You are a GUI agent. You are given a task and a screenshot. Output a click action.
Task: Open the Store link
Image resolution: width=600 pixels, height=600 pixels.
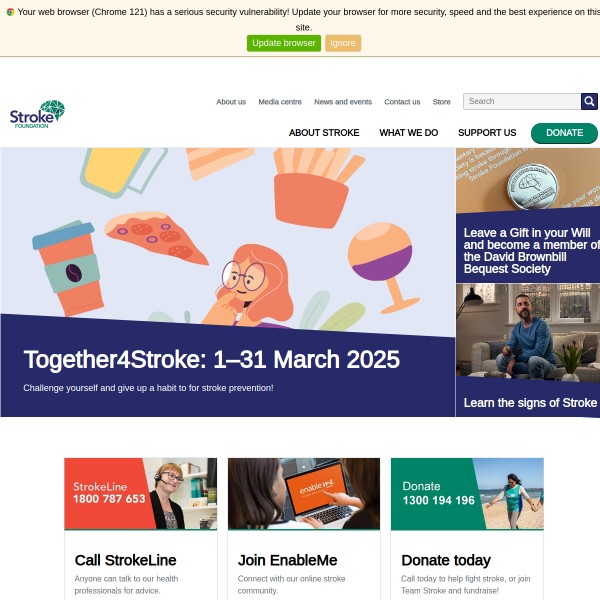click(441, 102)
